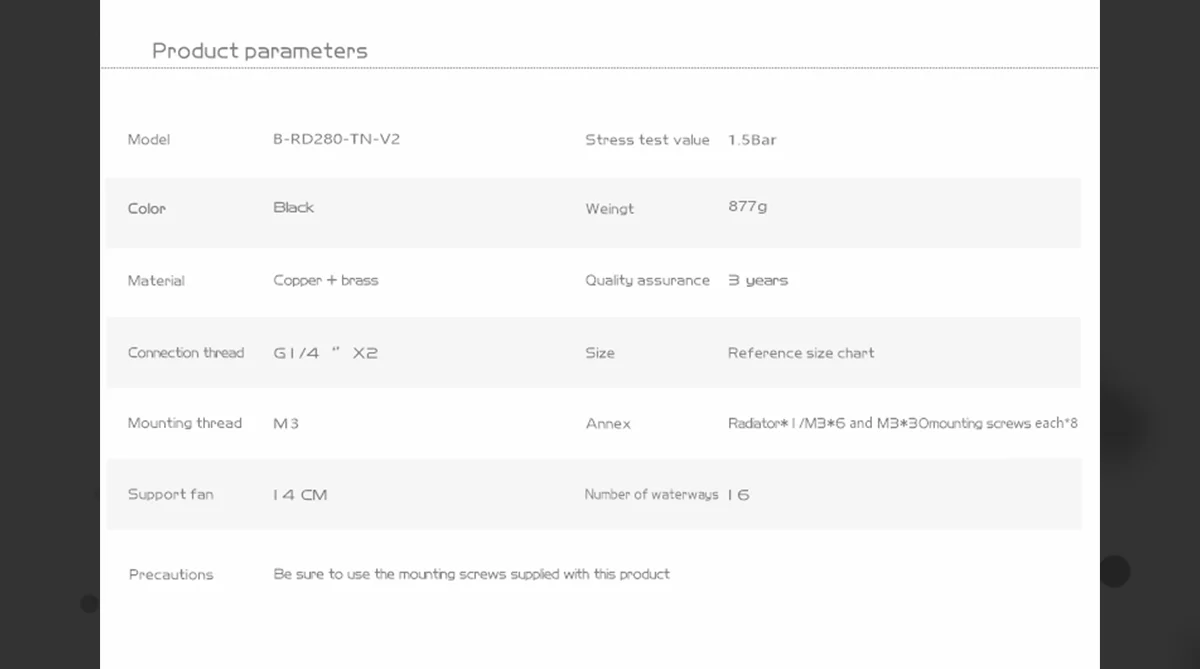Click the Stress test value label
Image resolution: width=1200 pixels, height=669 pixels.
tap(647, 140)
